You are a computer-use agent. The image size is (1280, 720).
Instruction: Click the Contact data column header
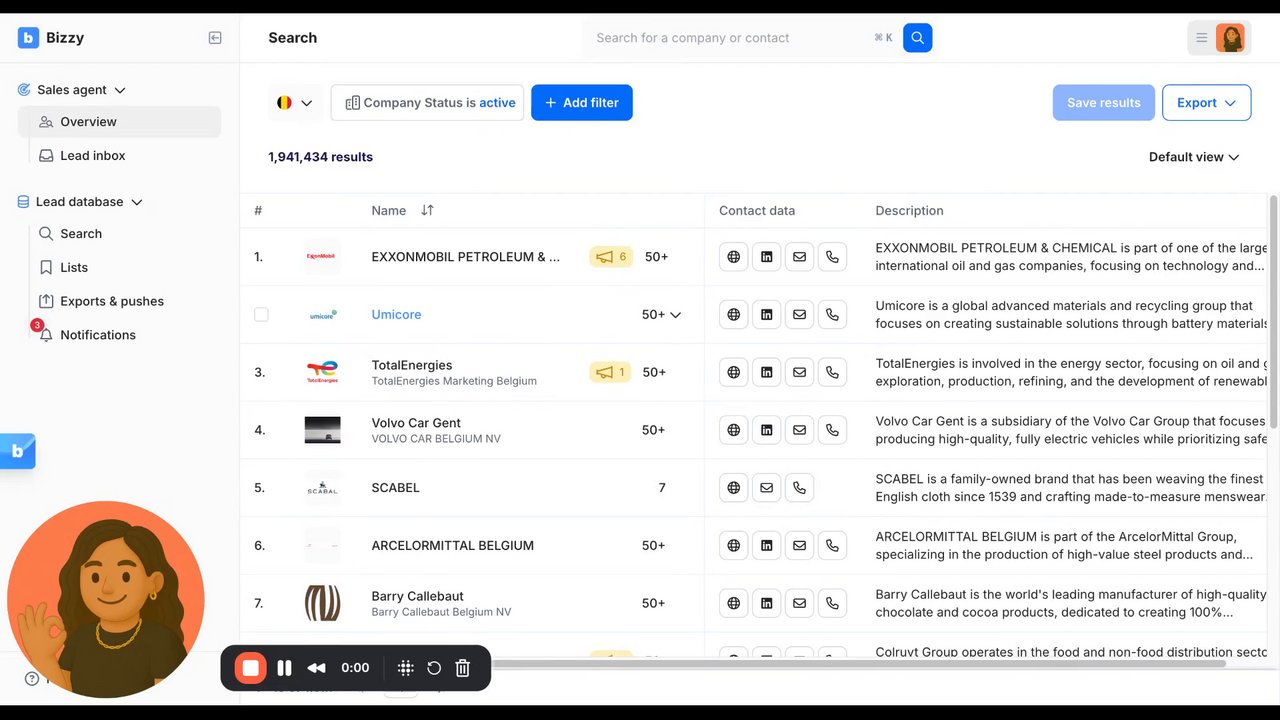(757, 211)
